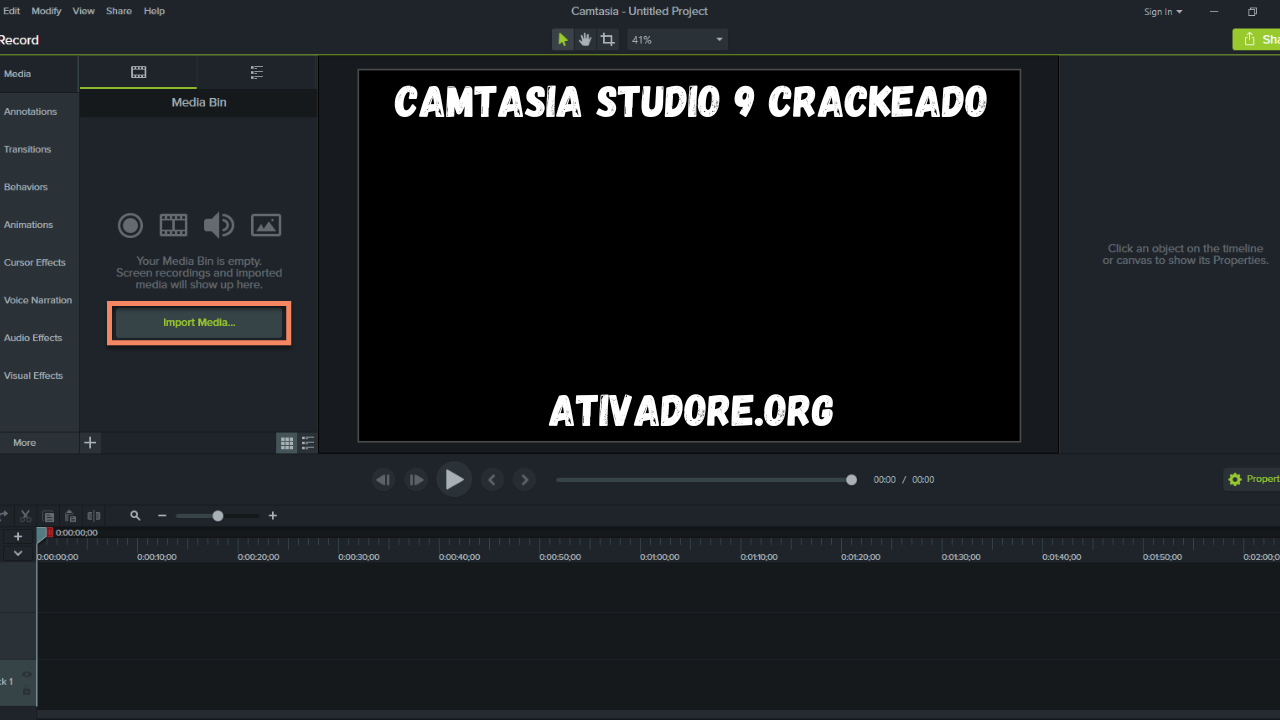Open the Cursor Effects tab
This screenshot has width=1280, height=720.
pyautogui.click(x=39, y=263)
